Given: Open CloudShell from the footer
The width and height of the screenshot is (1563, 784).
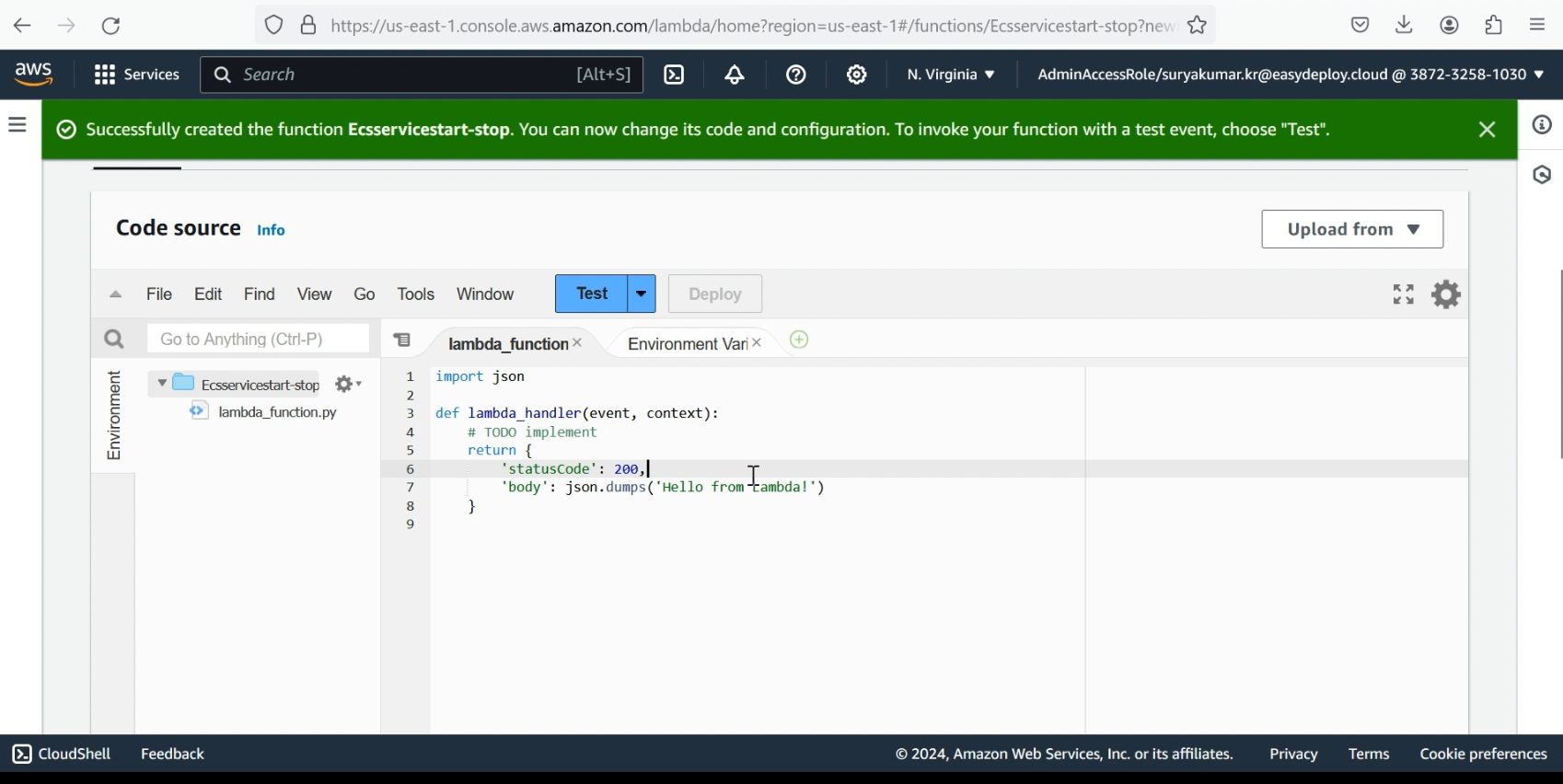Looking at the screenshot, I should point(63,755).
